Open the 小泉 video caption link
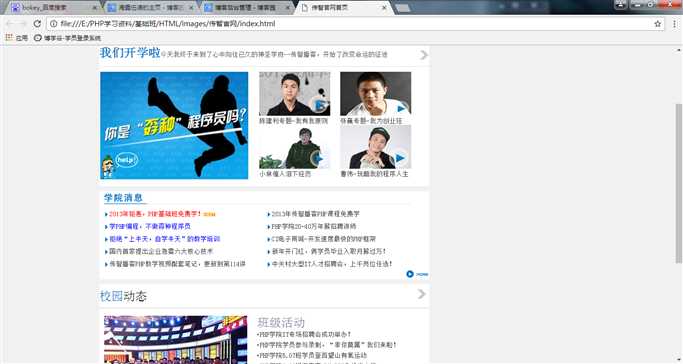The image size is (683, 364). pos(285,174)
